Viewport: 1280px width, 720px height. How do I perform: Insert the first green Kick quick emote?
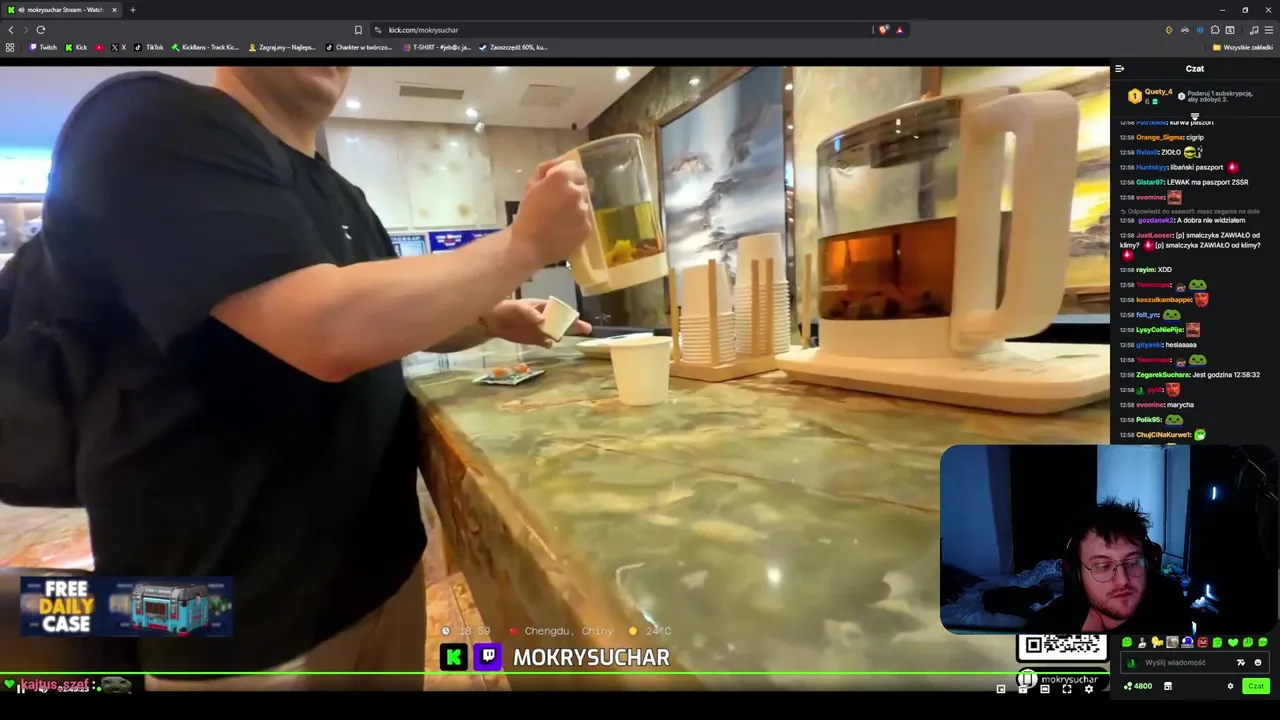tap(1127, 642)
